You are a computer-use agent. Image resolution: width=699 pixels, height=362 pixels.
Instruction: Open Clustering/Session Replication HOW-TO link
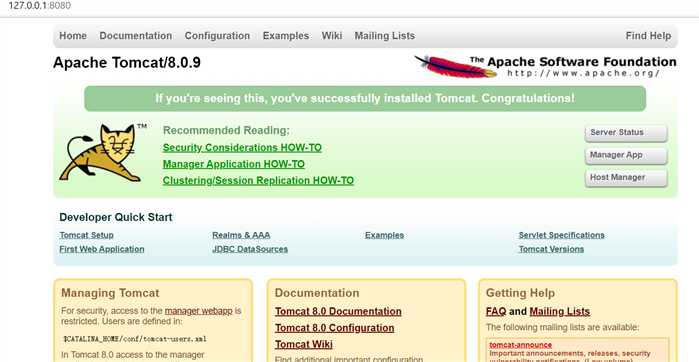click(x=258, y=181)
